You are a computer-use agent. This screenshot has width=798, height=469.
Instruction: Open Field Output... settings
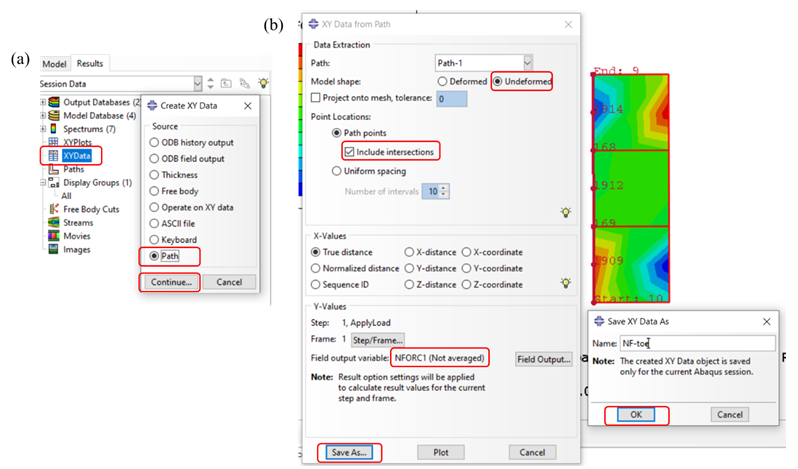point(544,360)
